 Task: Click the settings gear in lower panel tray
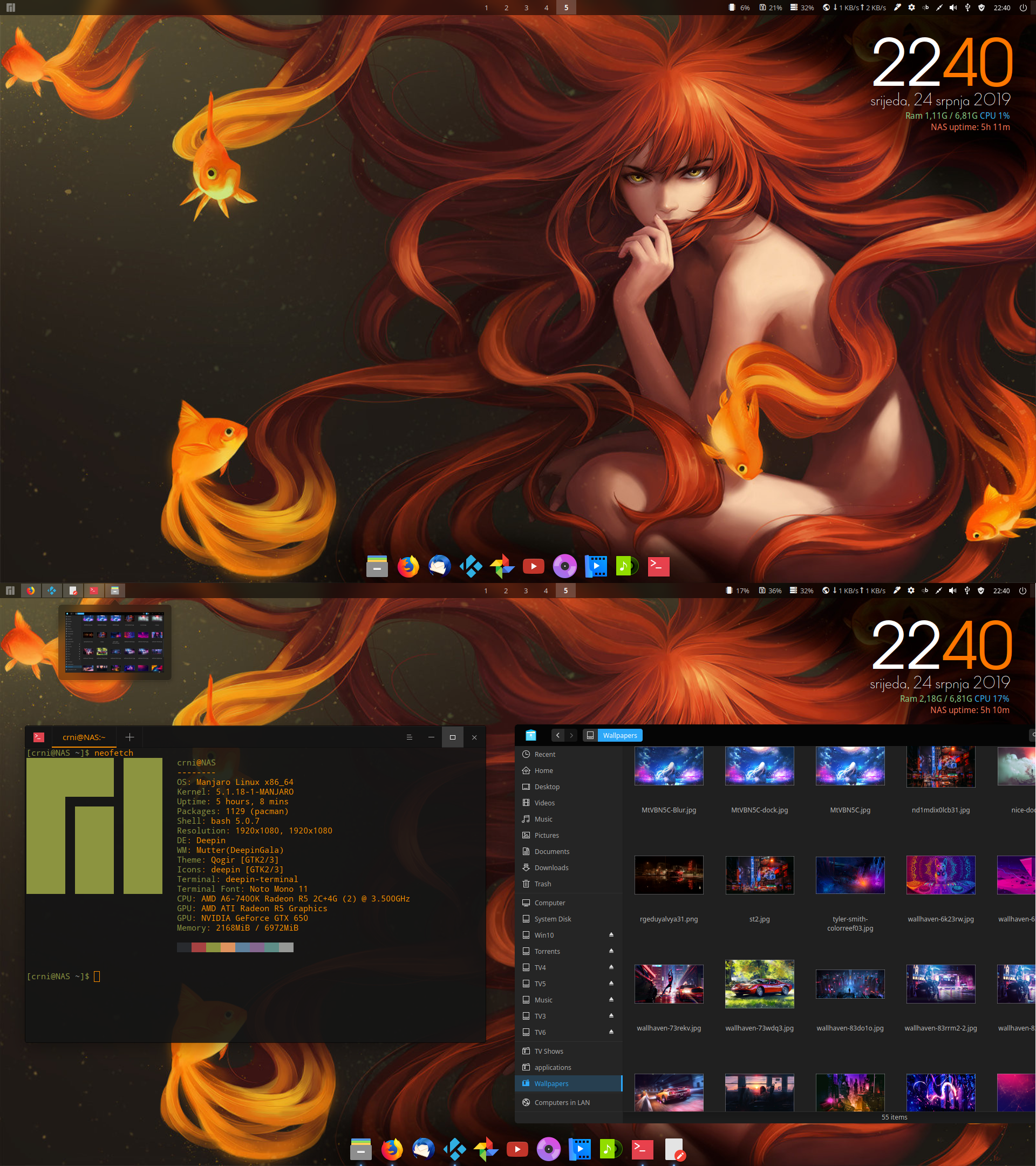[911, 591]
